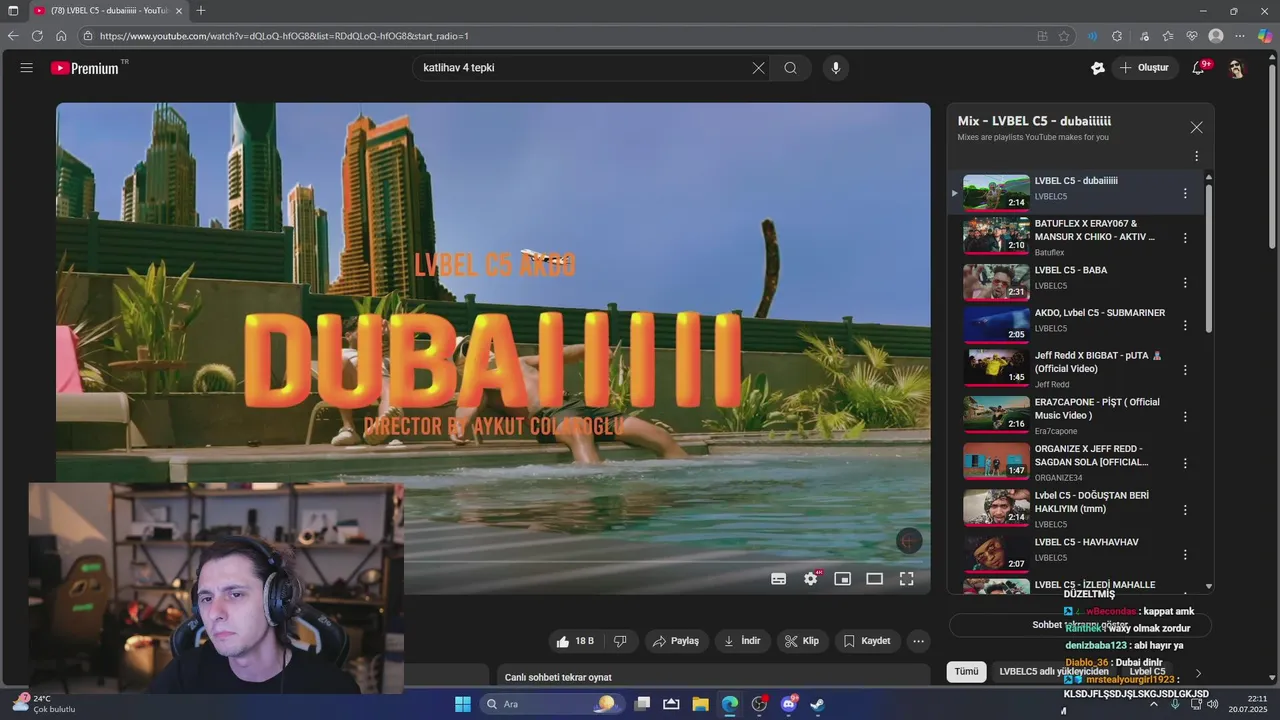
Task: Enable miniplayer mode in player
Action: 843,579
